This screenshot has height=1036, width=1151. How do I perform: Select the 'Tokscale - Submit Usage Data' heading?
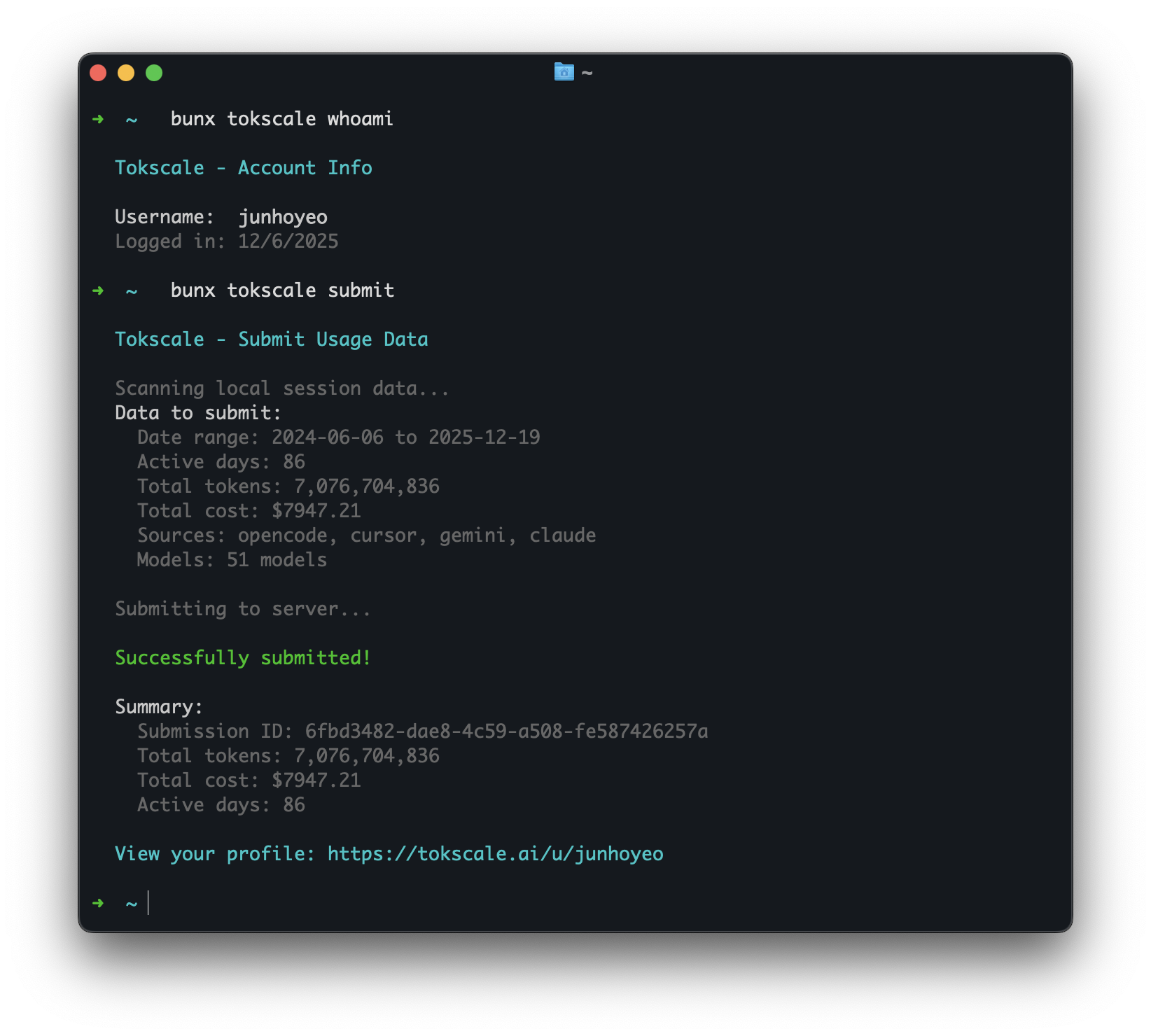click(x=271, y=339)
